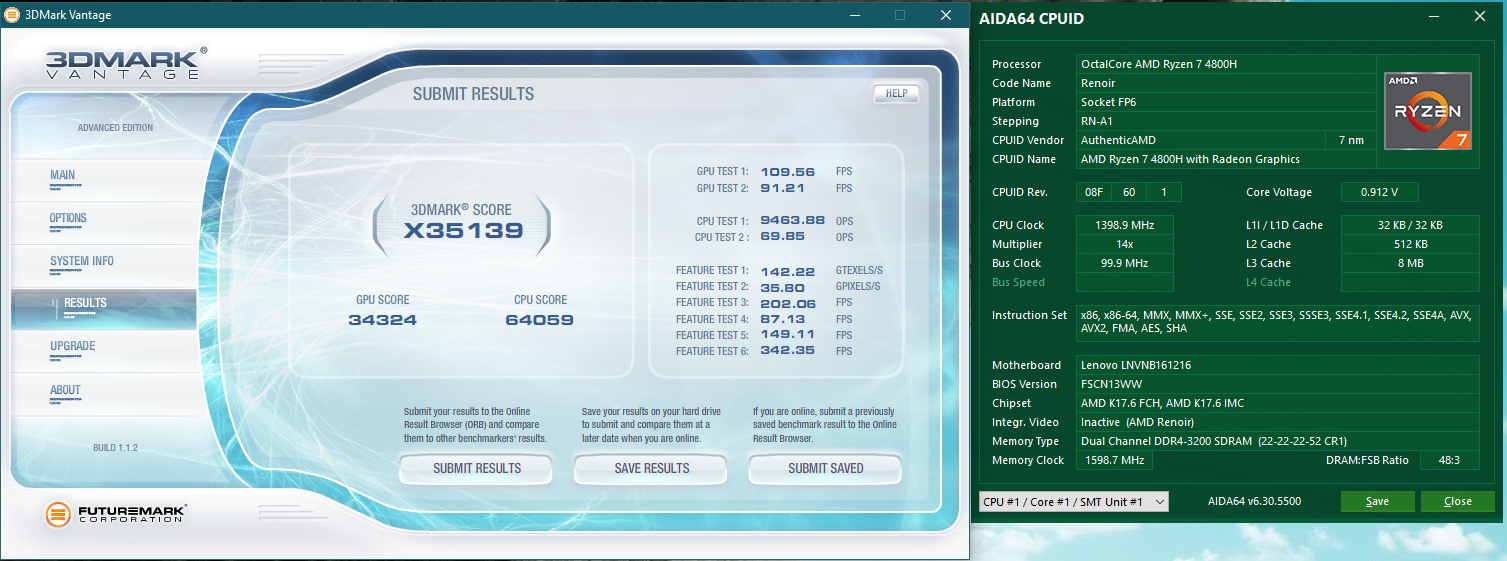
Task: Open the Main section in 3DMark Vantage
Action: (62, 176)
